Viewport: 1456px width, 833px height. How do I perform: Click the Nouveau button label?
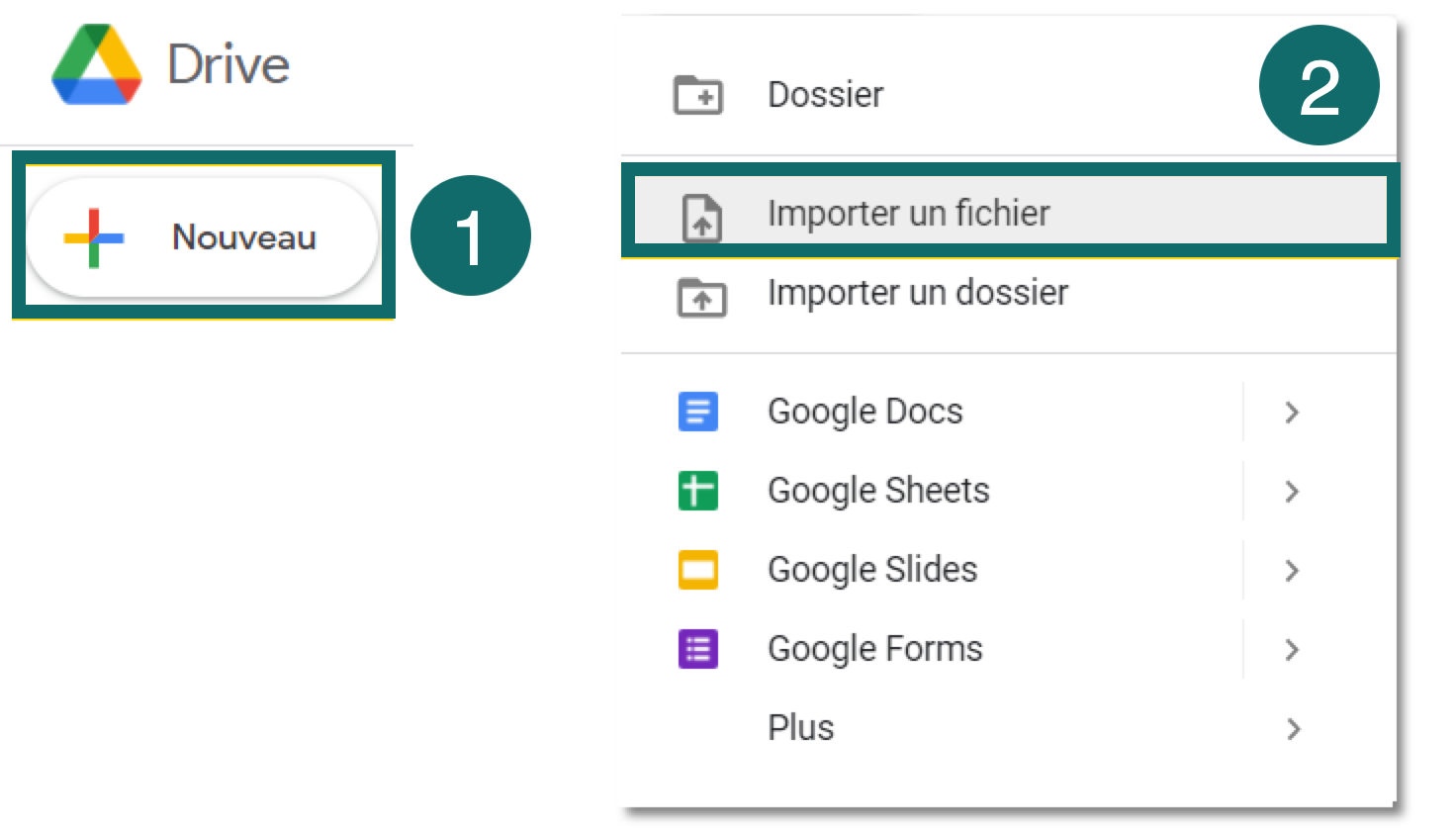(244, 237)
